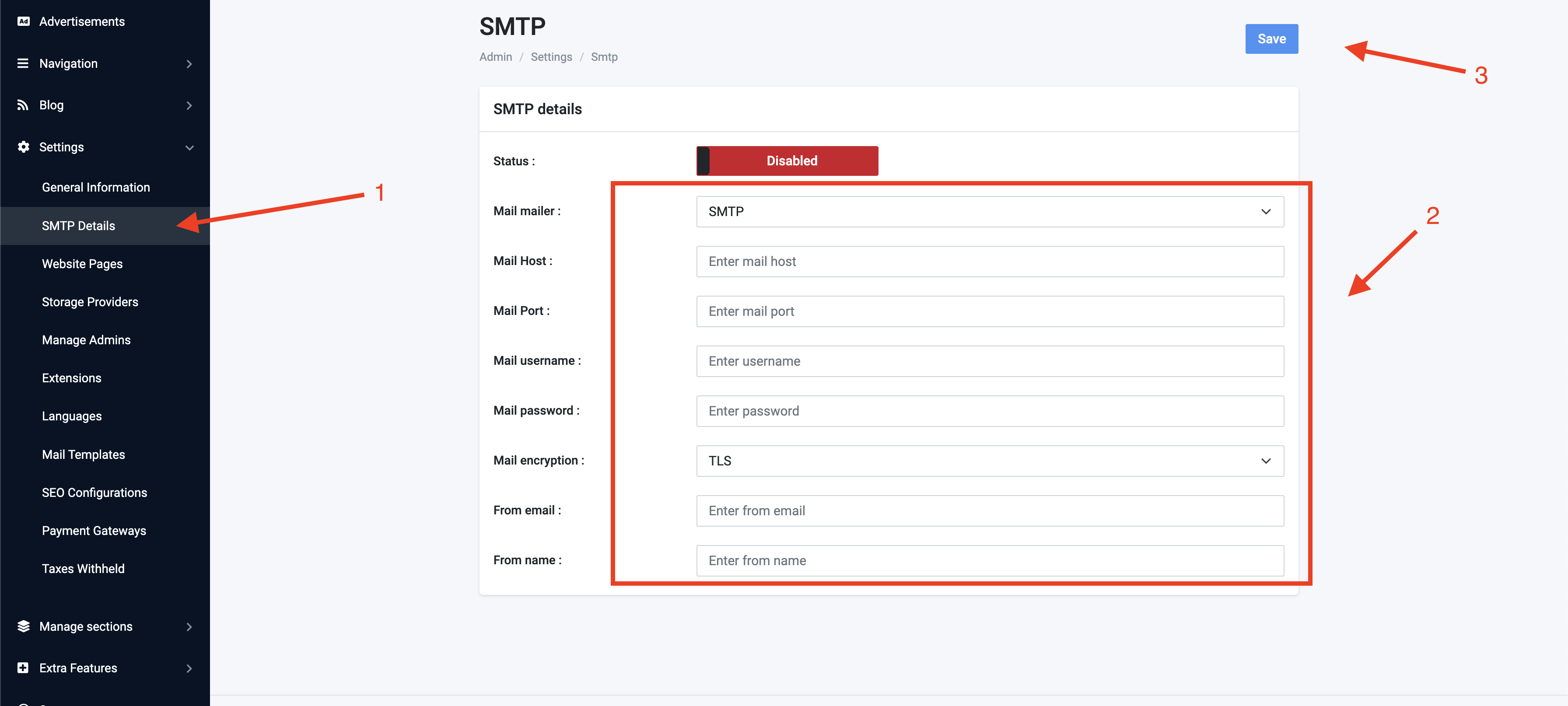Open the Mail encryption TLS dropdown

990,461
